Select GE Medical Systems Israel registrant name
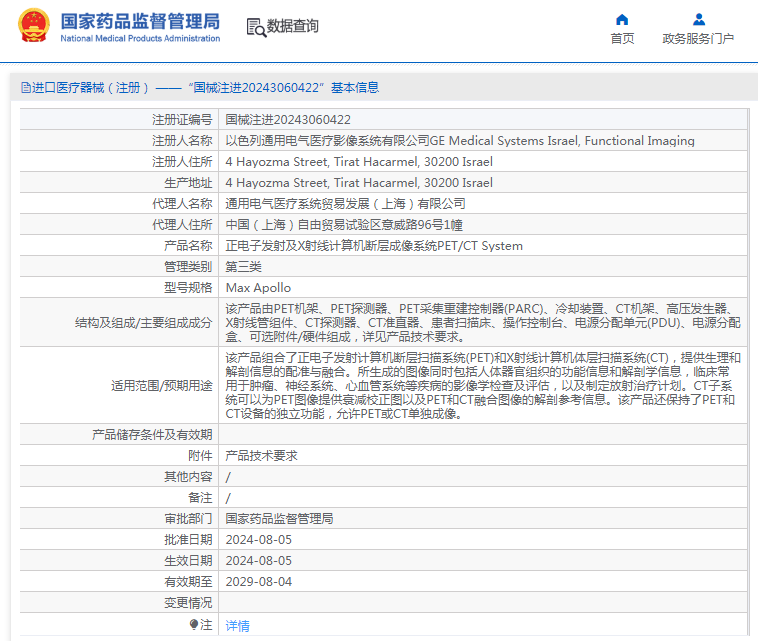 (x=460, y=141)
